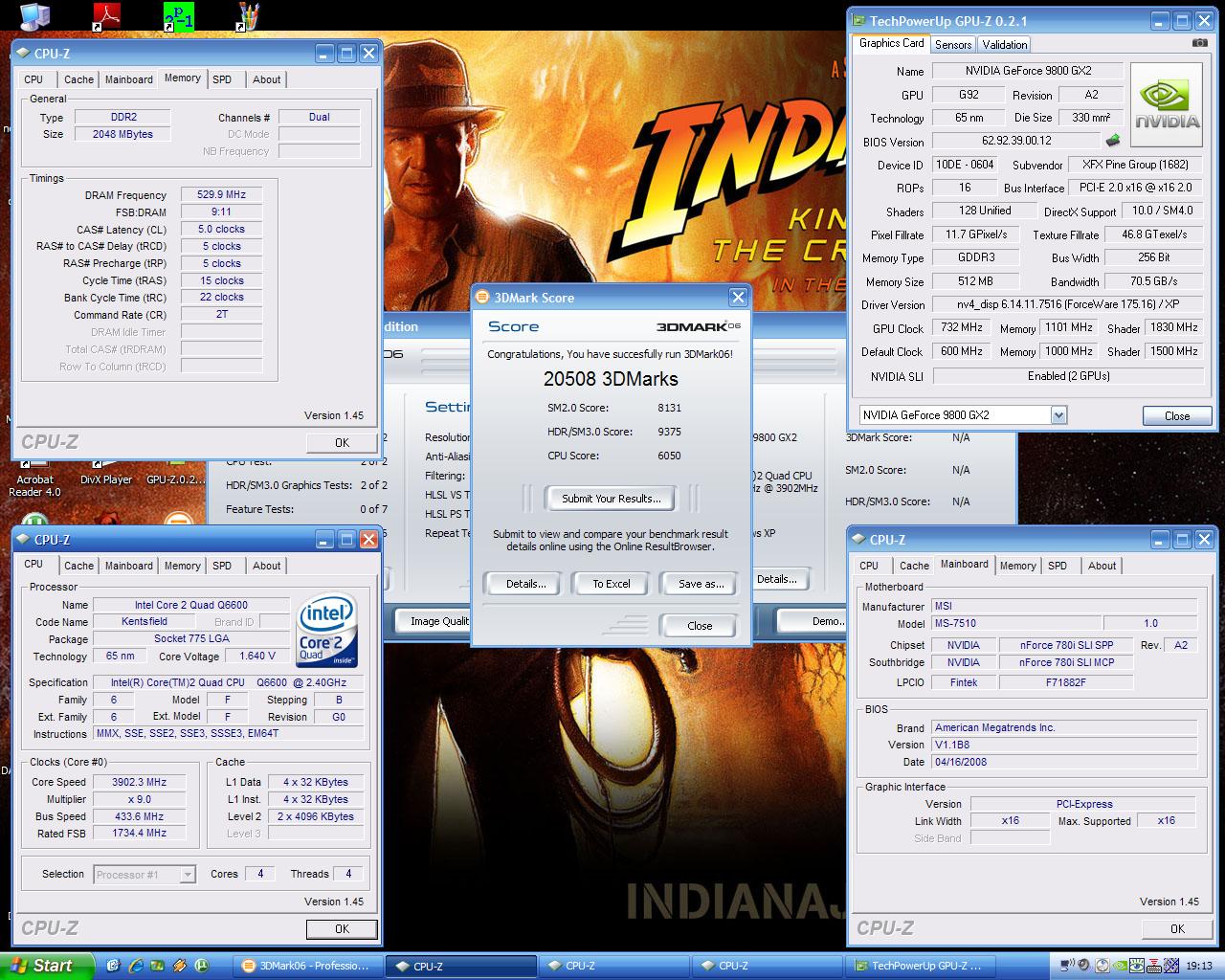Click NVIDIA SLI field Enabled (2 GPUs)

click(1068, 376)
